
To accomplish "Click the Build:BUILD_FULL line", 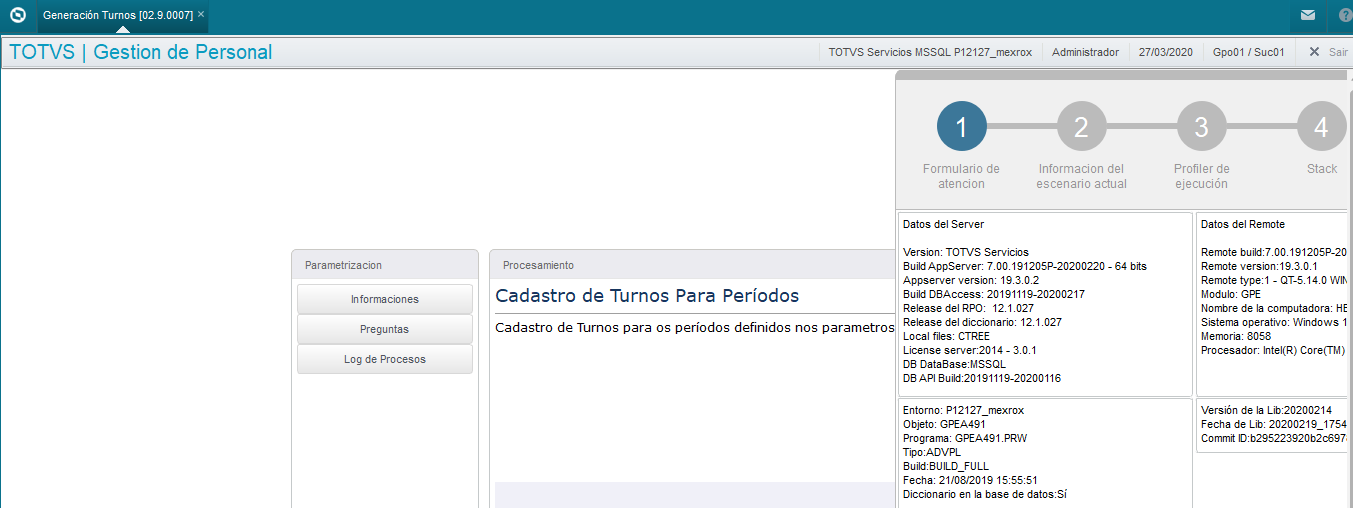I will [x=946, y=466].
